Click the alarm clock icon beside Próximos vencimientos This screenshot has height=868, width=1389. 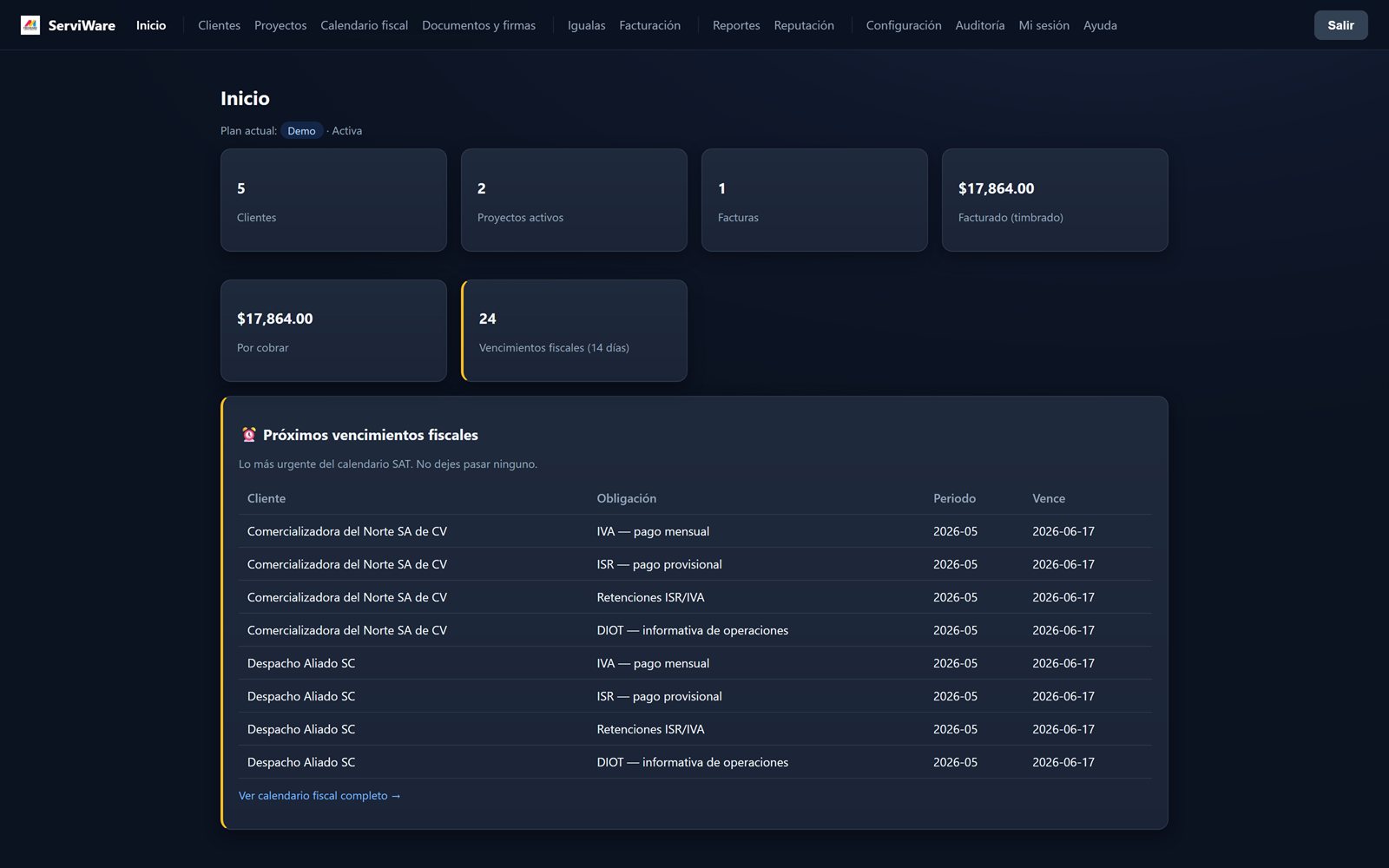(249, 435)
